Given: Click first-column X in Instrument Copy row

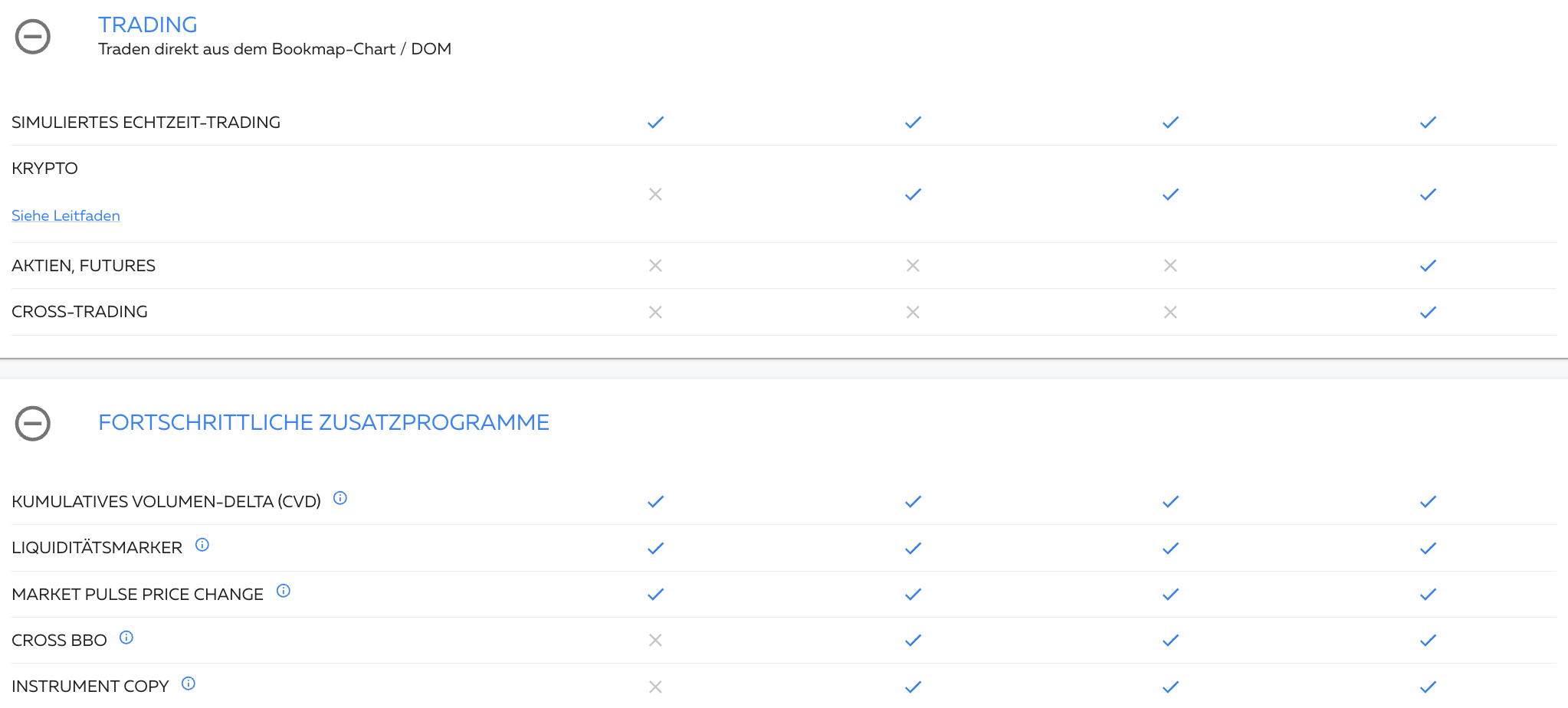Looking at the screenshot, I should click(x=655, y=687).
